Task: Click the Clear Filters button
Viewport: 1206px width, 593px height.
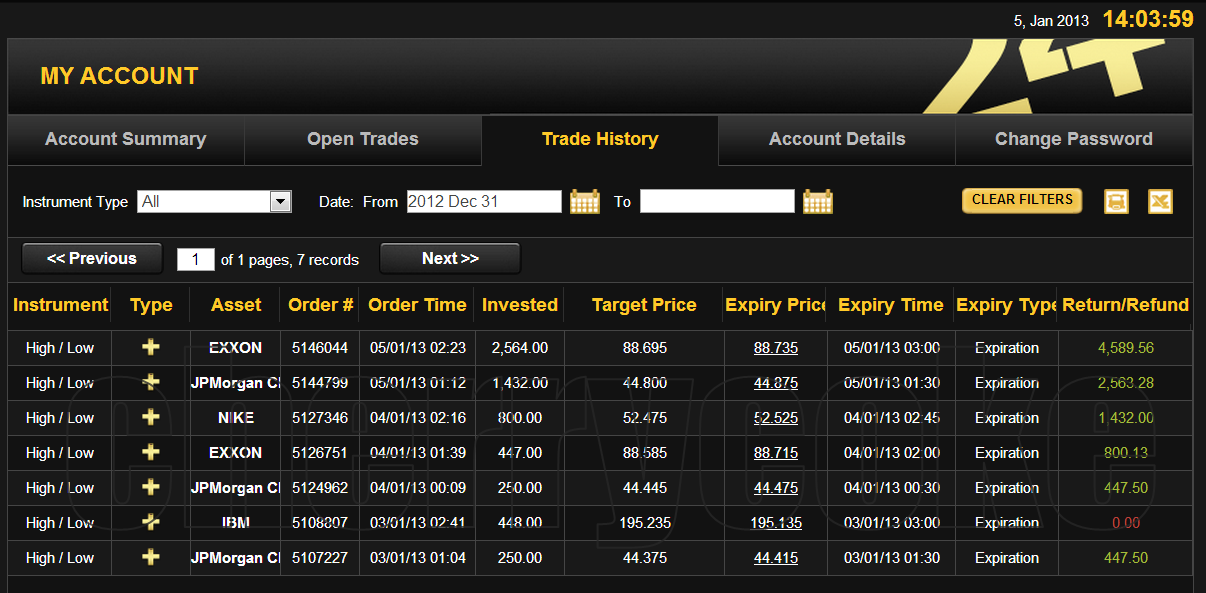Action: [x=1022, y=200]
